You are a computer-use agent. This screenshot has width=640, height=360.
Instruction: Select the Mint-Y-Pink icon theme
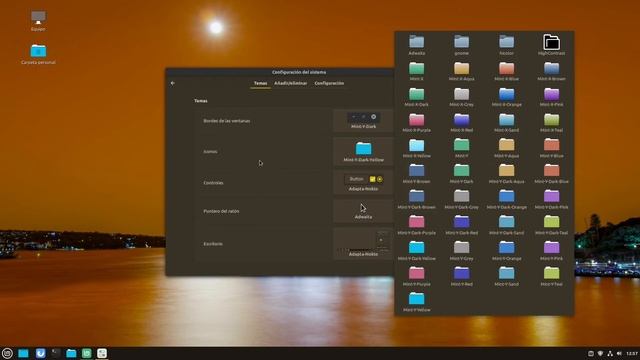551,251
